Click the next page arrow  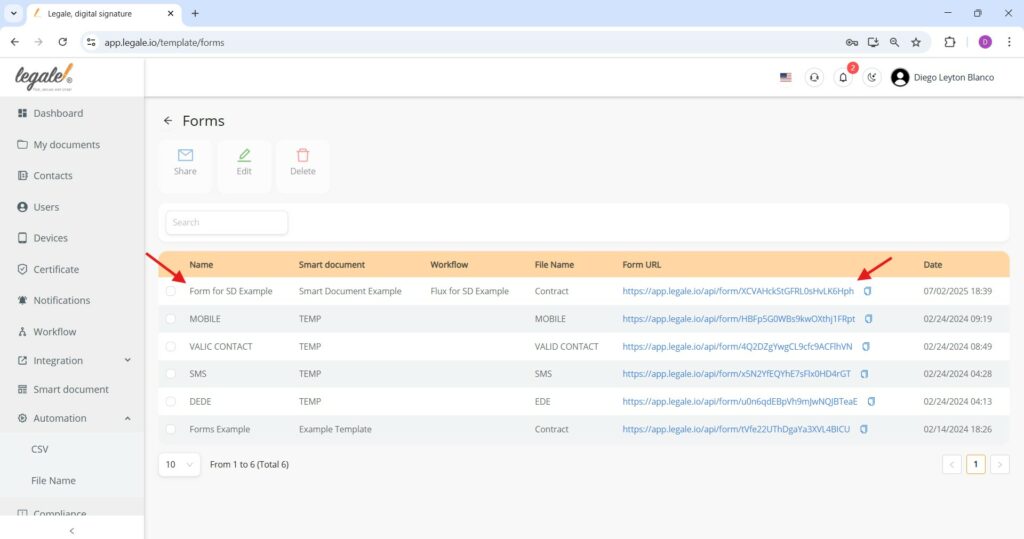click(1000, 465)
